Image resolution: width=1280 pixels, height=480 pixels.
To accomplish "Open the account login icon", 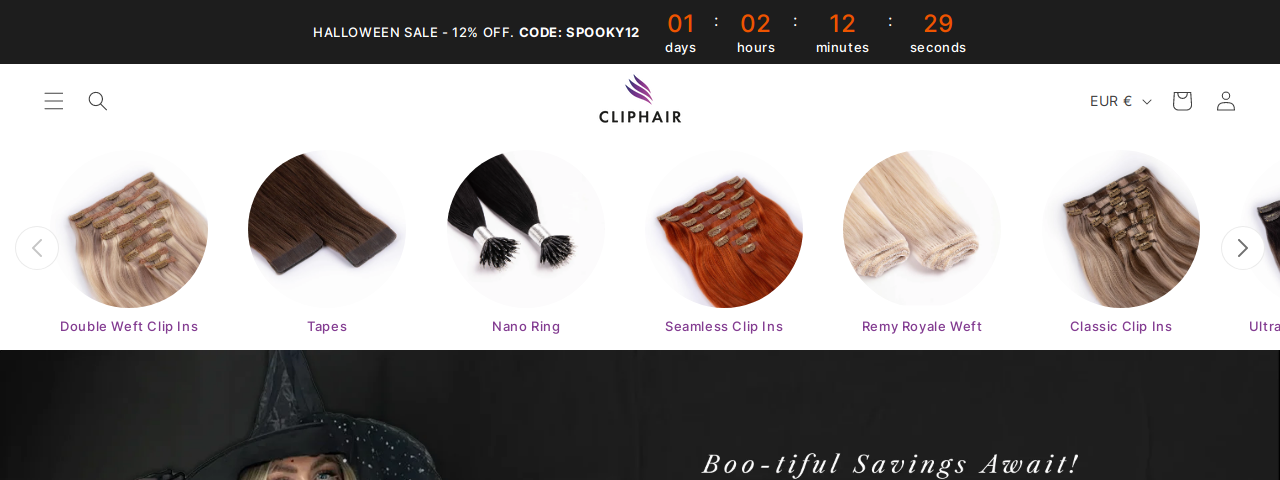I will [x=1226, y=101].
